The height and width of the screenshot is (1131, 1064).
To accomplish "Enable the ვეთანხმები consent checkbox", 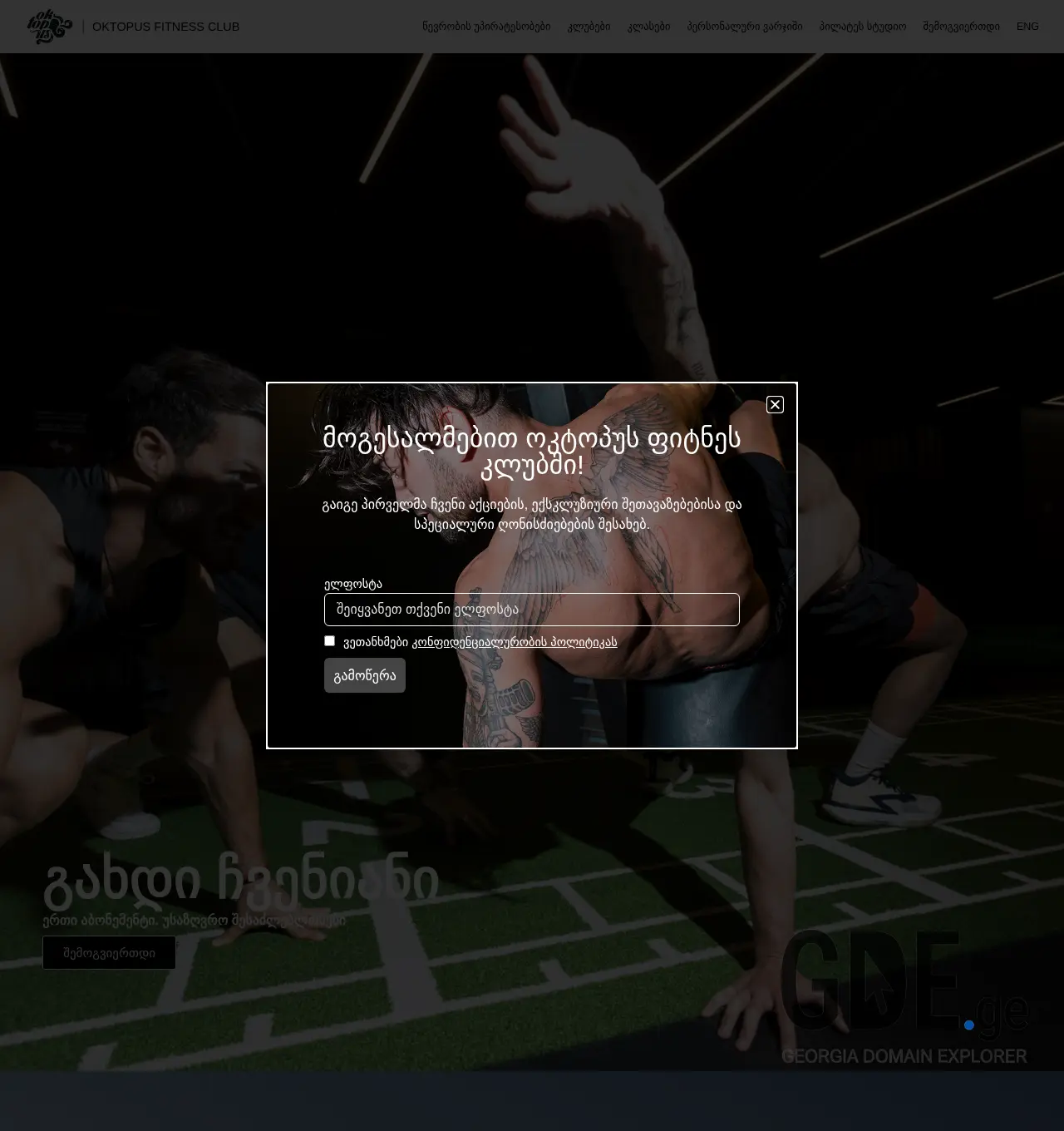I will (329, 640).
